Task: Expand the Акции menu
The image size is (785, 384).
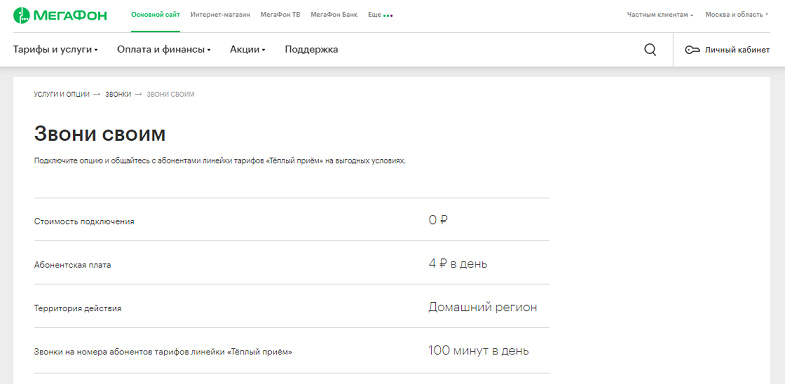Action: tap(247, 50)
